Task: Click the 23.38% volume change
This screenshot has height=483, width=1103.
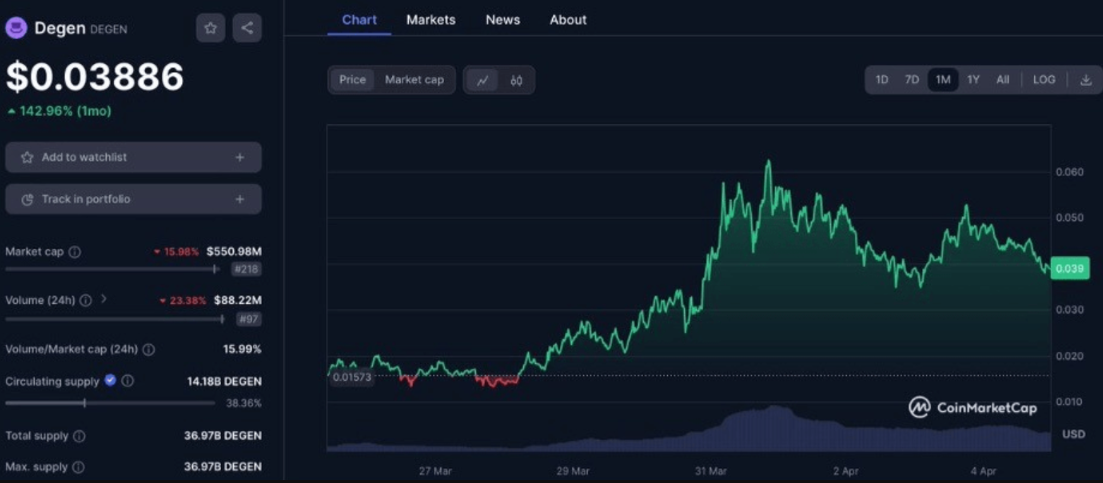Action: pyautogui.click(x=183, y=301)
